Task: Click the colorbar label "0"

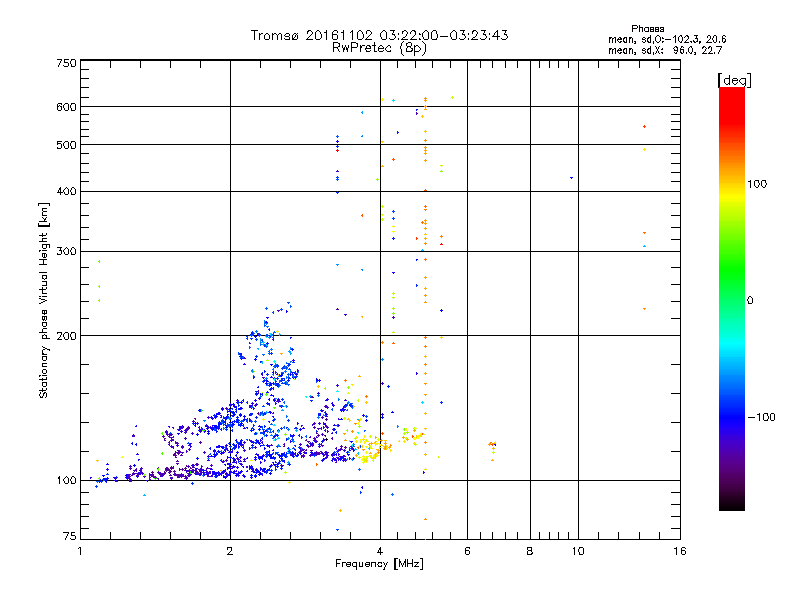Action: 750,301
